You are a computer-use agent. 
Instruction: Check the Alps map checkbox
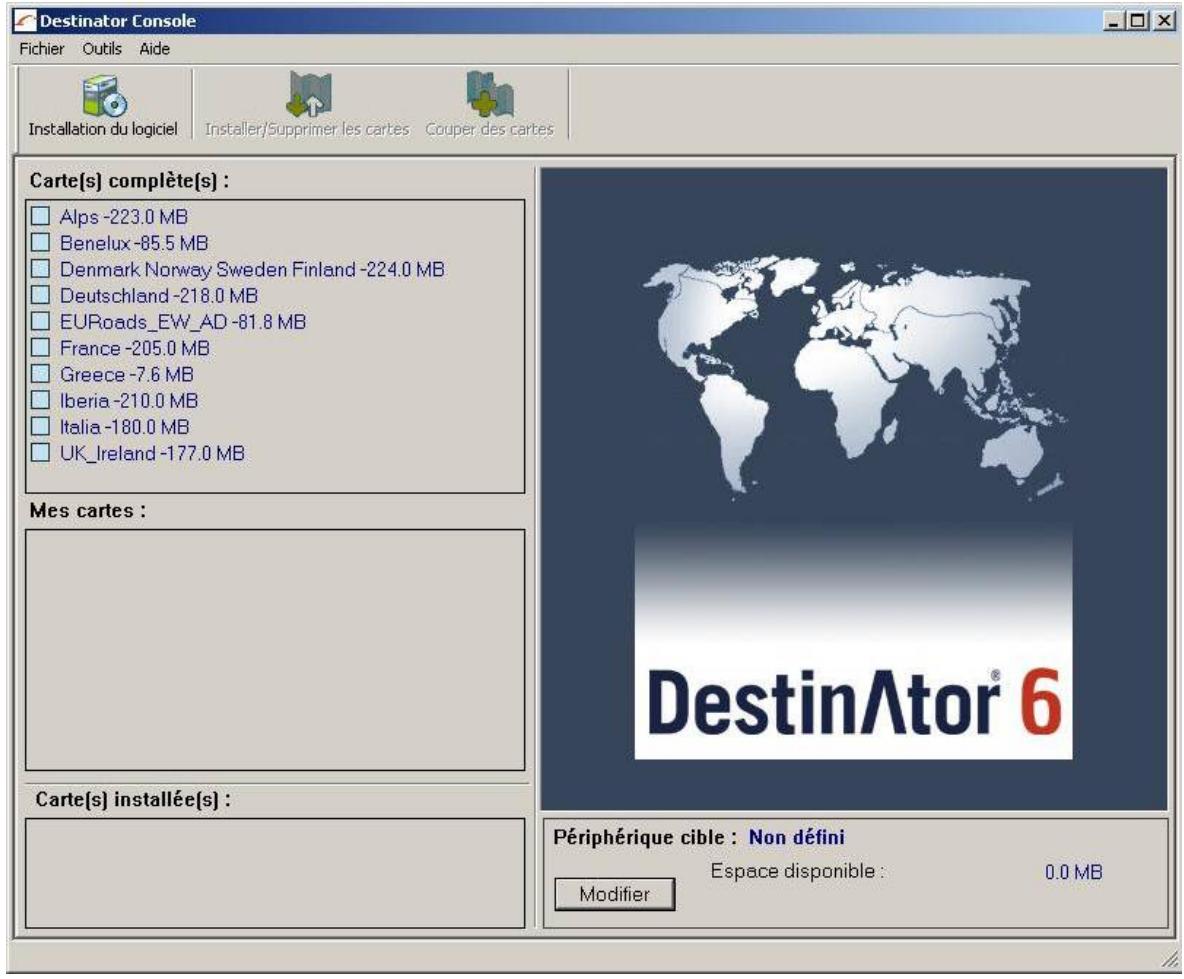(x=40, y=217)
